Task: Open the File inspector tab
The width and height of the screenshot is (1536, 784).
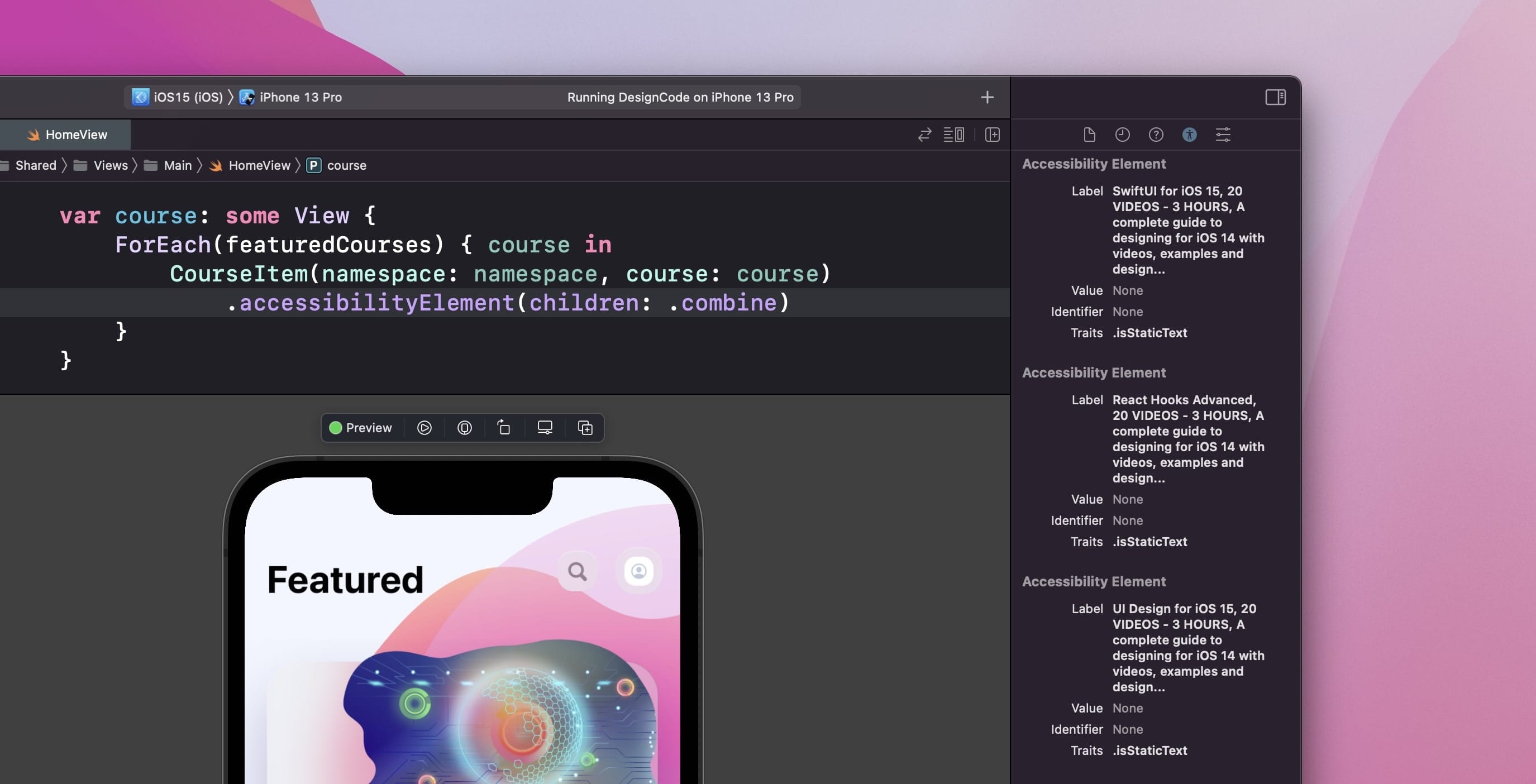Action: pos(1089,135)
